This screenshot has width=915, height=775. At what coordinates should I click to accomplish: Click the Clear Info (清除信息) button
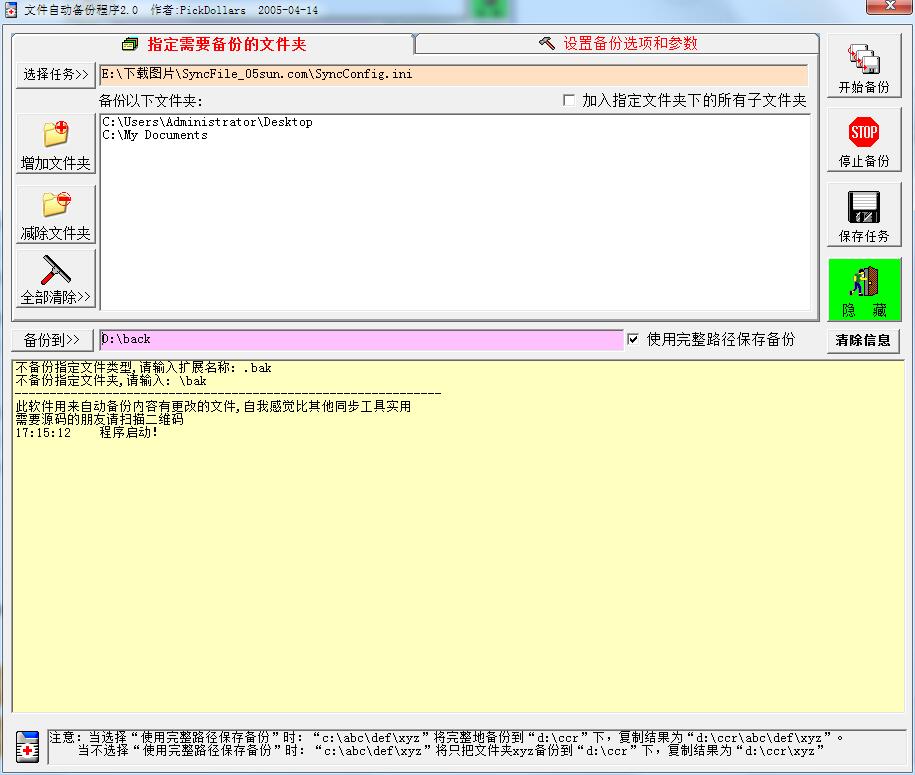[x=862, y=340]
